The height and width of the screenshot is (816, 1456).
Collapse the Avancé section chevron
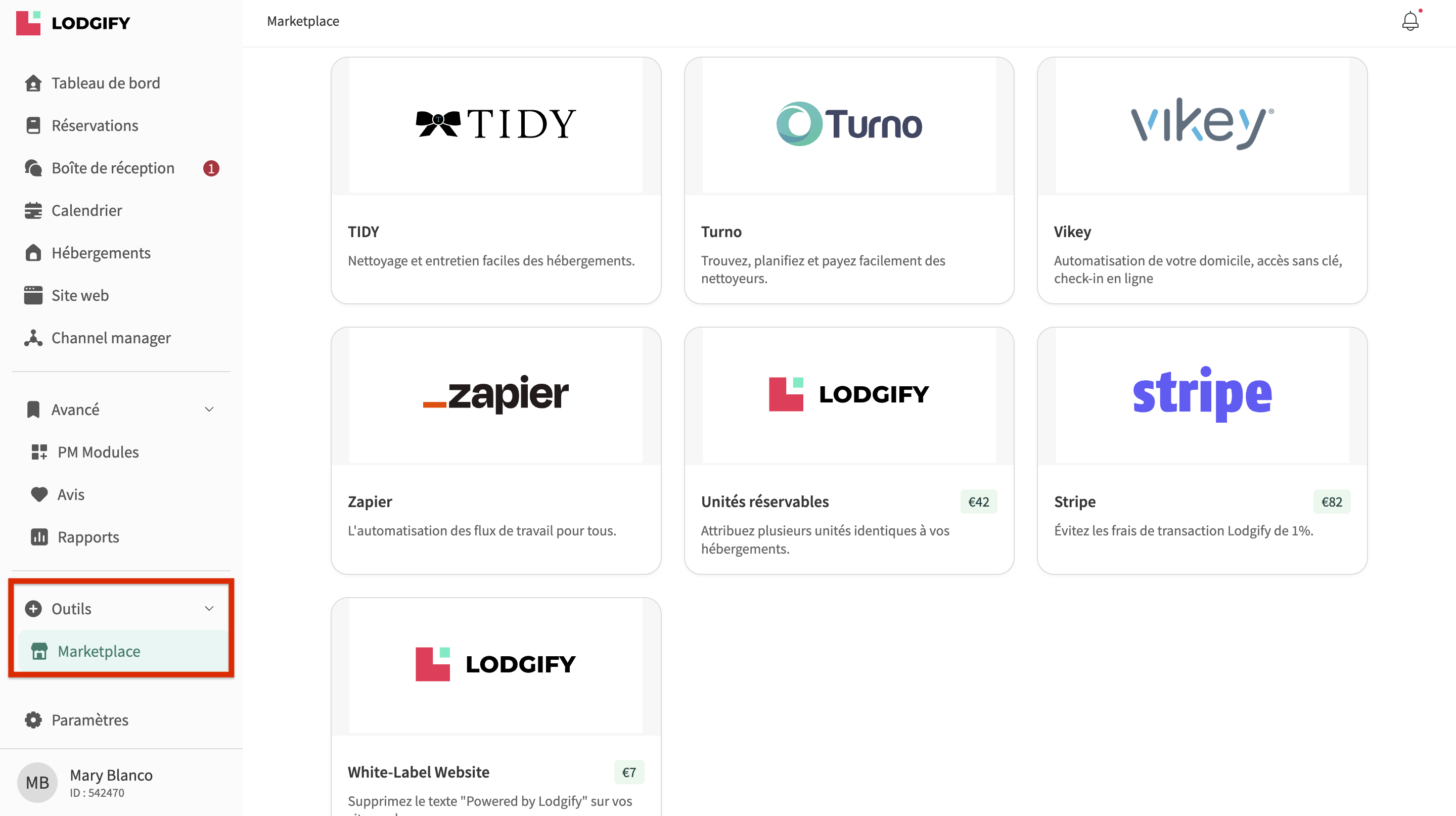point(209,409)
